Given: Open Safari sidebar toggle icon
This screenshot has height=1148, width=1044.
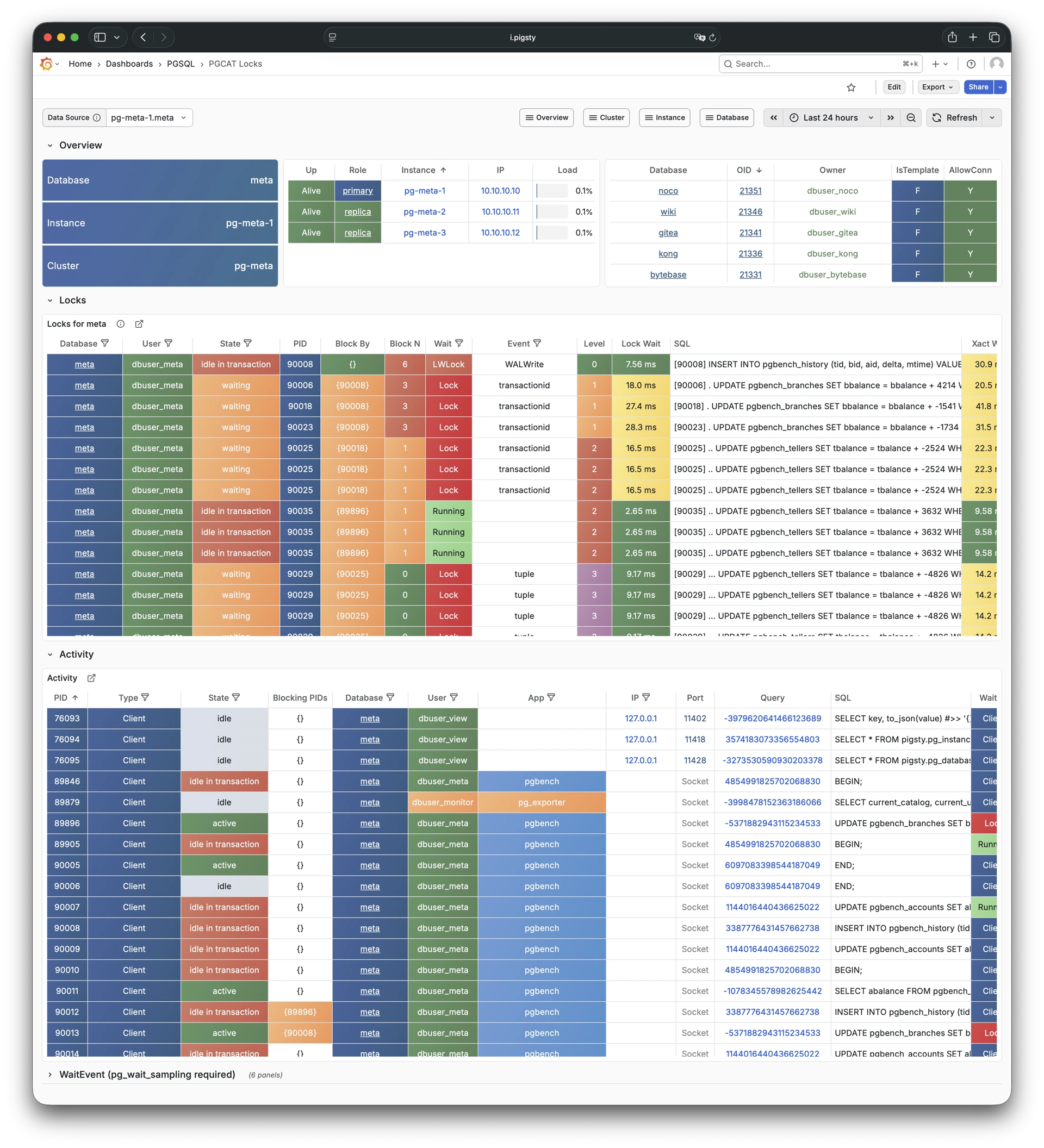Looking at the screenshot, I should click(100, 38).
